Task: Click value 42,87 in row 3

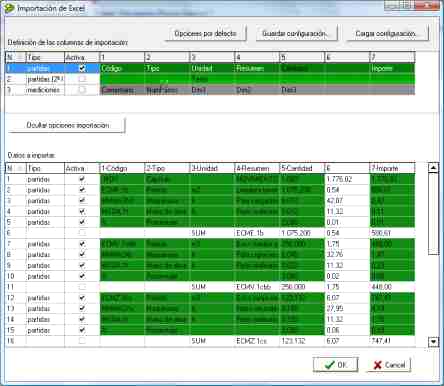Action: pos(347,201)
